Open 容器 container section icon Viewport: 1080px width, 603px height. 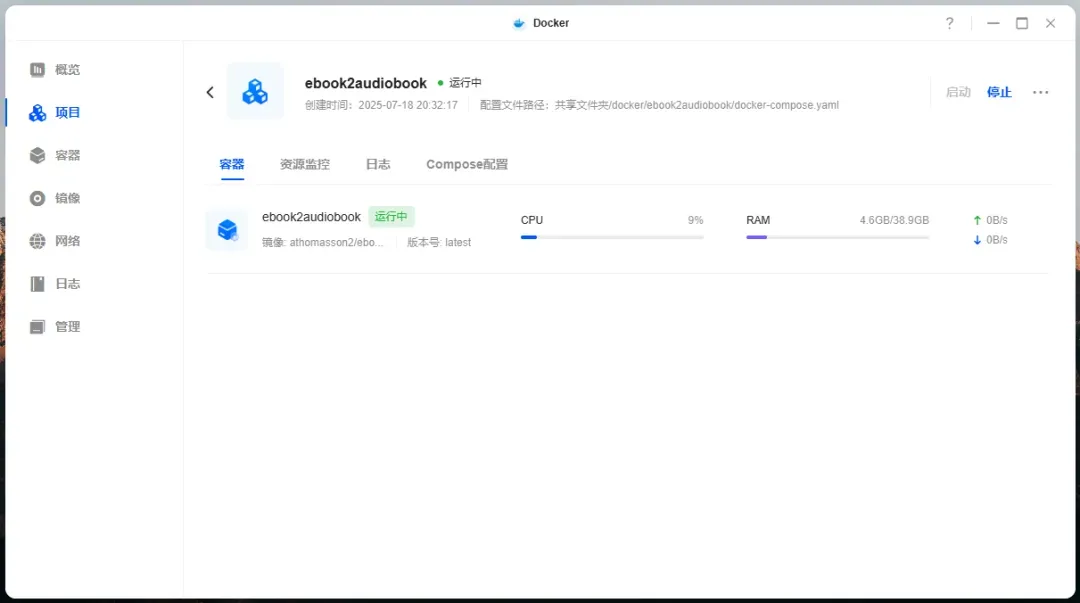point(38,156)
